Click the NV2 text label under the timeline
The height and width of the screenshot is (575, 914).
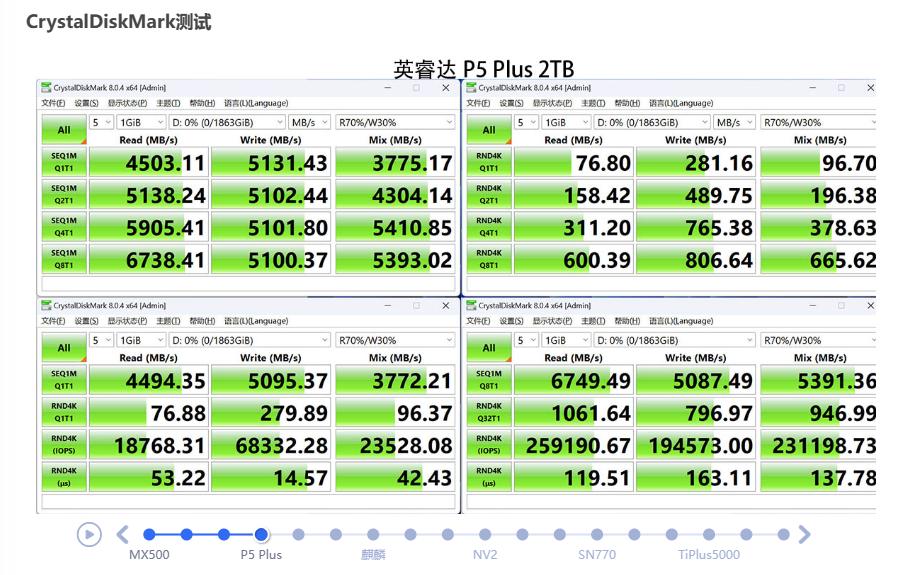[x=485, y=555]
